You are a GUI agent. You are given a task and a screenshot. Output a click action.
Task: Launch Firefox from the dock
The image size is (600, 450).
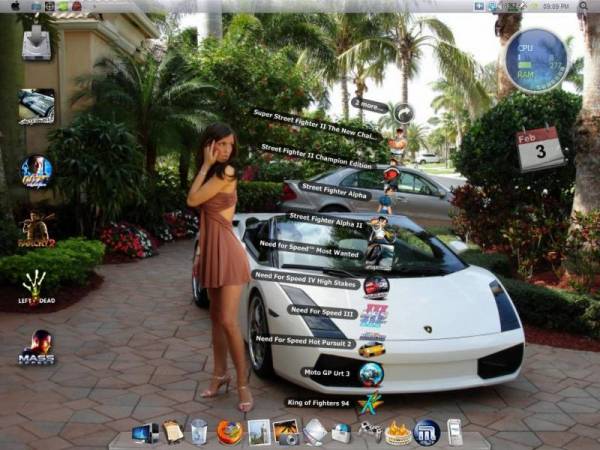[x=230, y=432]
